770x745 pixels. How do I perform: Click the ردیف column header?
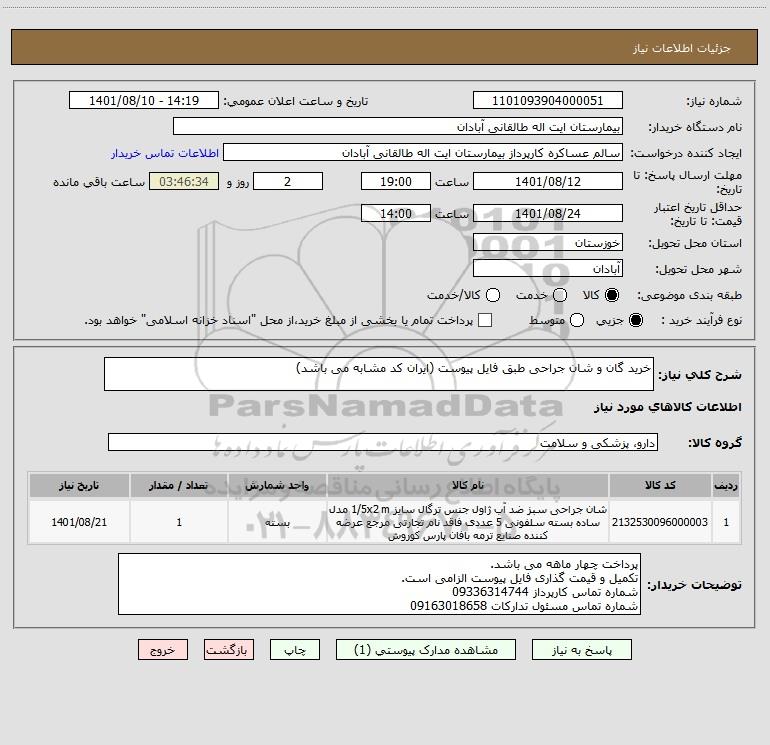click(726, 485)
